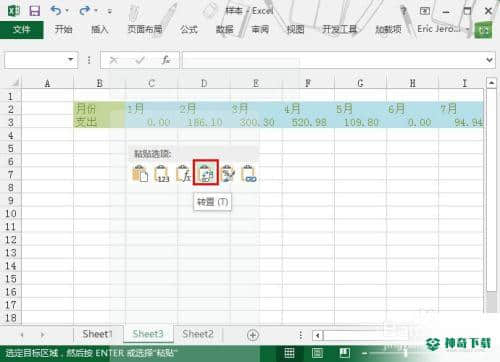Click the cell with value 186.10

click(x=204, y=122)
